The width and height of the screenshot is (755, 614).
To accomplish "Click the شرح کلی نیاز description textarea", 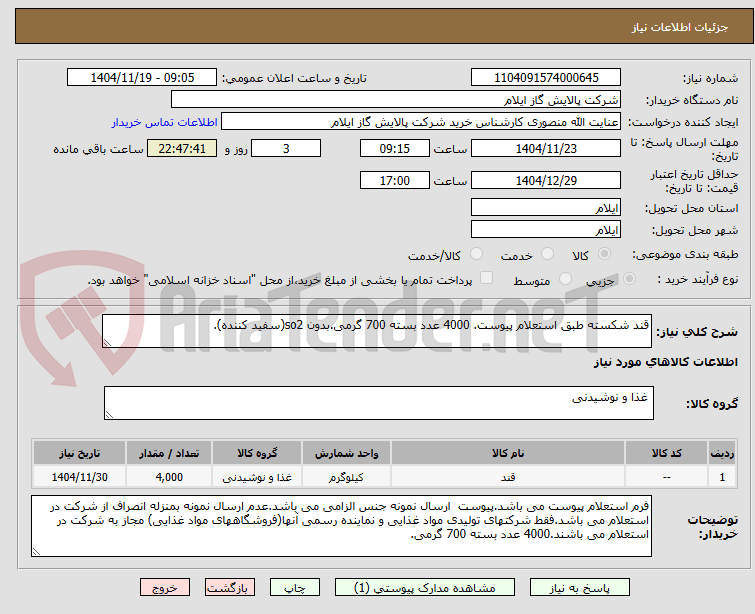I will (x=377, y=331).
